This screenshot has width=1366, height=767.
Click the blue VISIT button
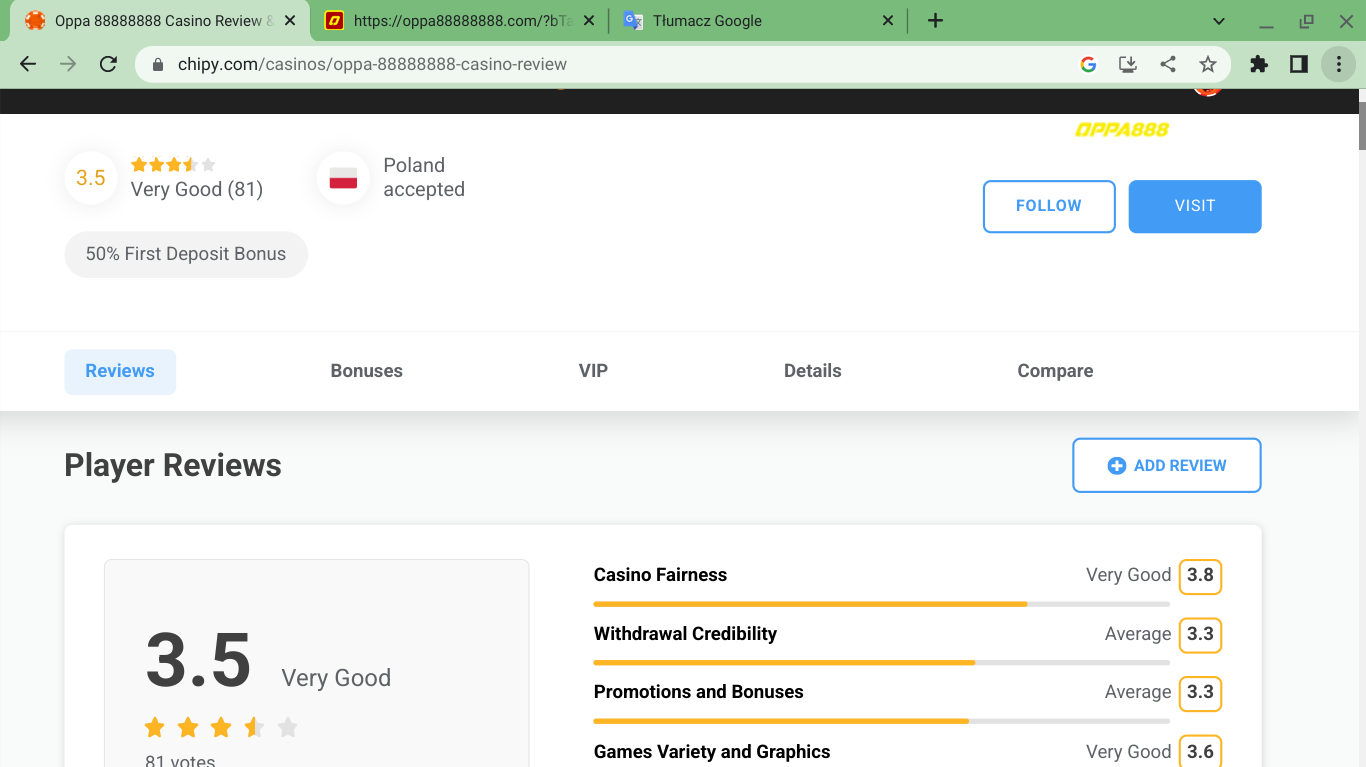click(x=1194, y=206)
